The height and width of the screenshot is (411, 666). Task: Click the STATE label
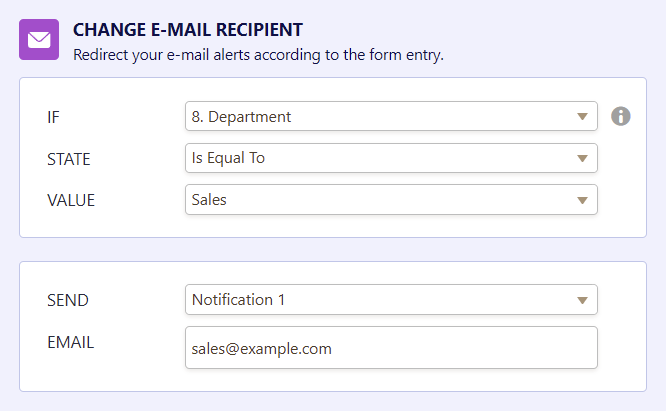68,158
